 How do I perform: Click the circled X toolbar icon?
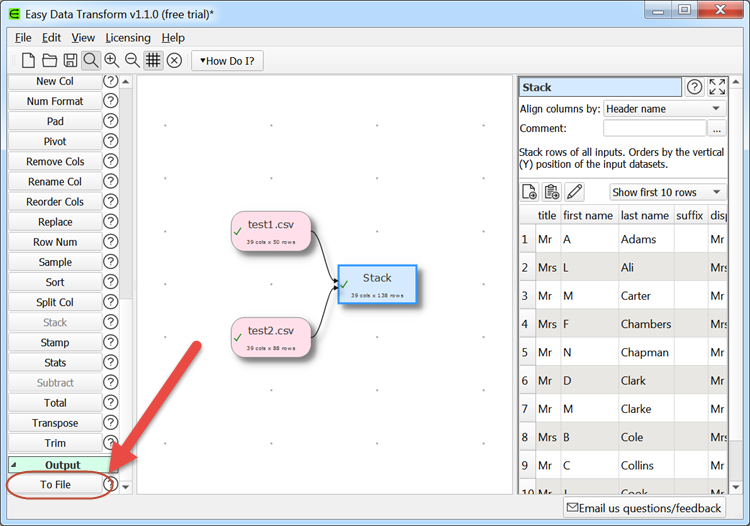tap(174, 61)
